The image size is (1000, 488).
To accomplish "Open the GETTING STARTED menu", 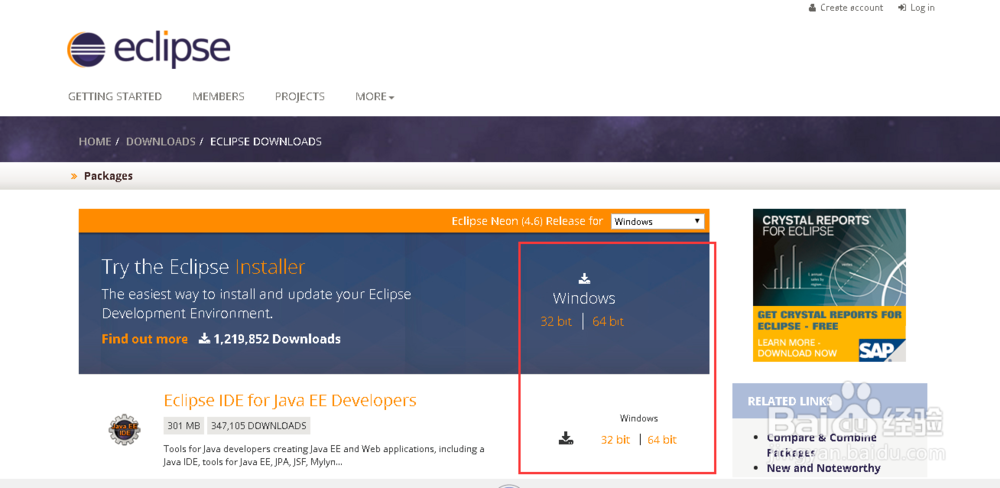I will tap(115, 96).
